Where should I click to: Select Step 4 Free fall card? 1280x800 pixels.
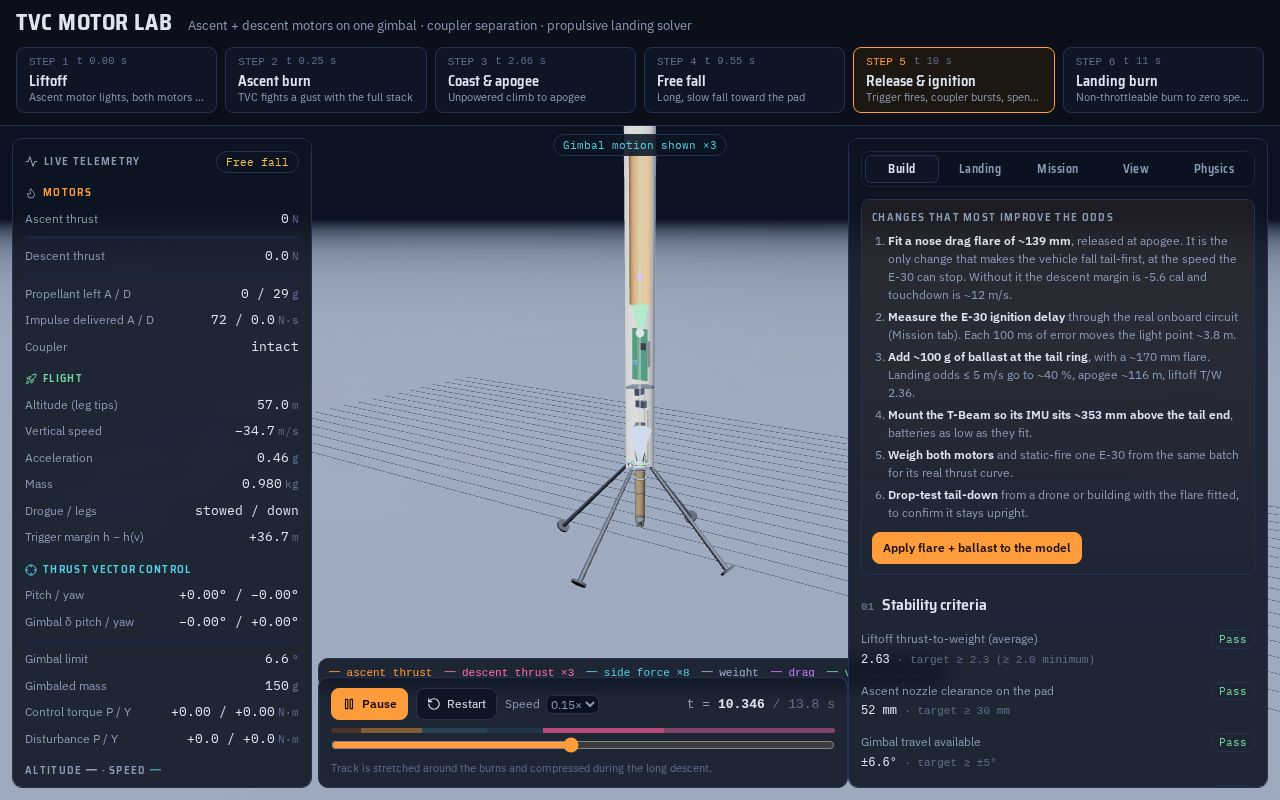(744, 80)
